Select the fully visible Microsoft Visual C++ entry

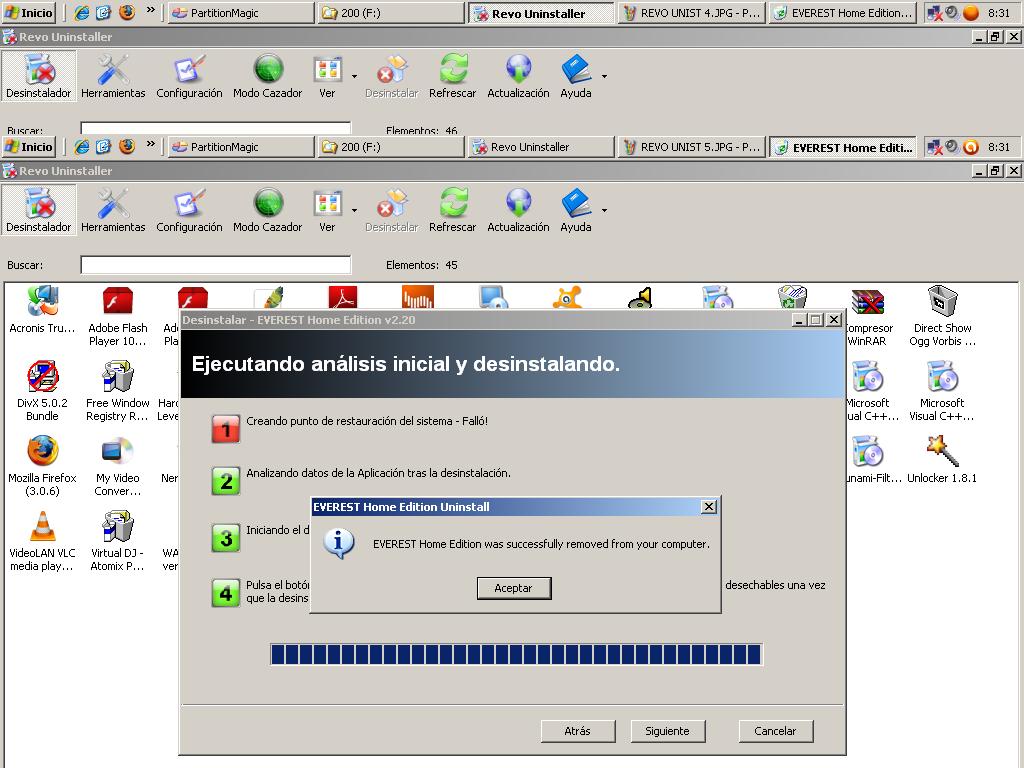pos(942,392)
